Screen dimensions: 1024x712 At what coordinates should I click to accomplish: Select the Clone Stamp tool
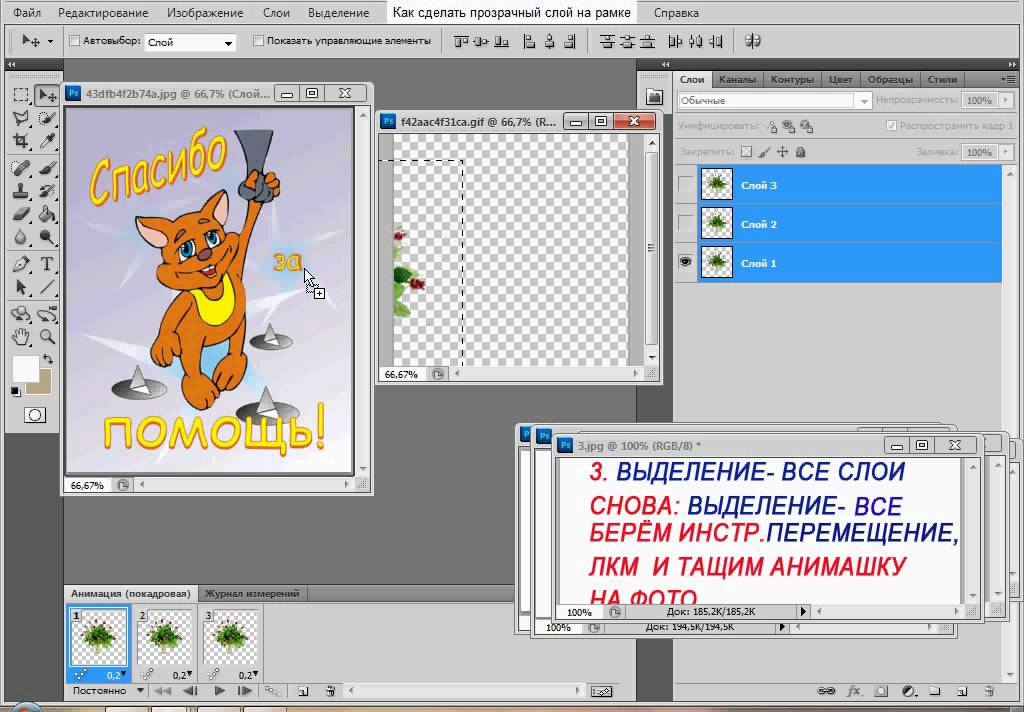21,191
